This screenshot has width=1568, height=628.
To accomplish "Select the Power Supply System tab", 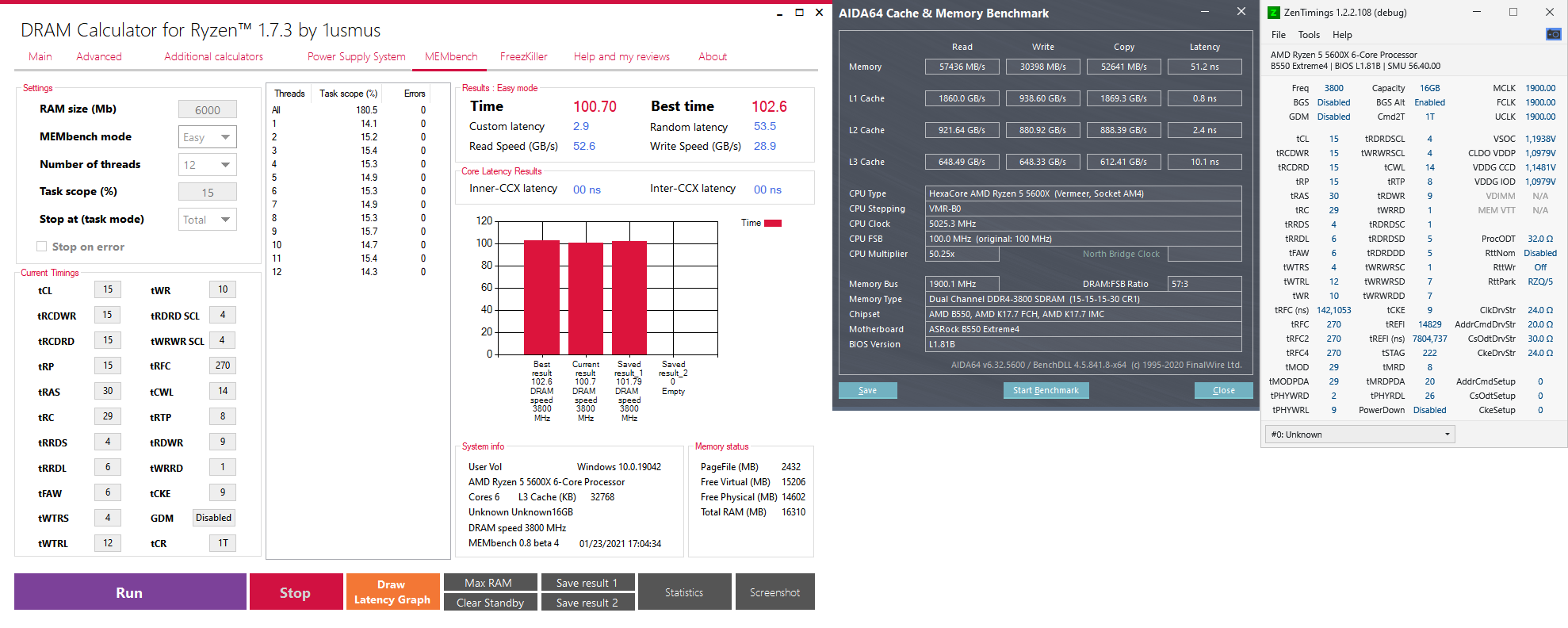I will [357, 57].
